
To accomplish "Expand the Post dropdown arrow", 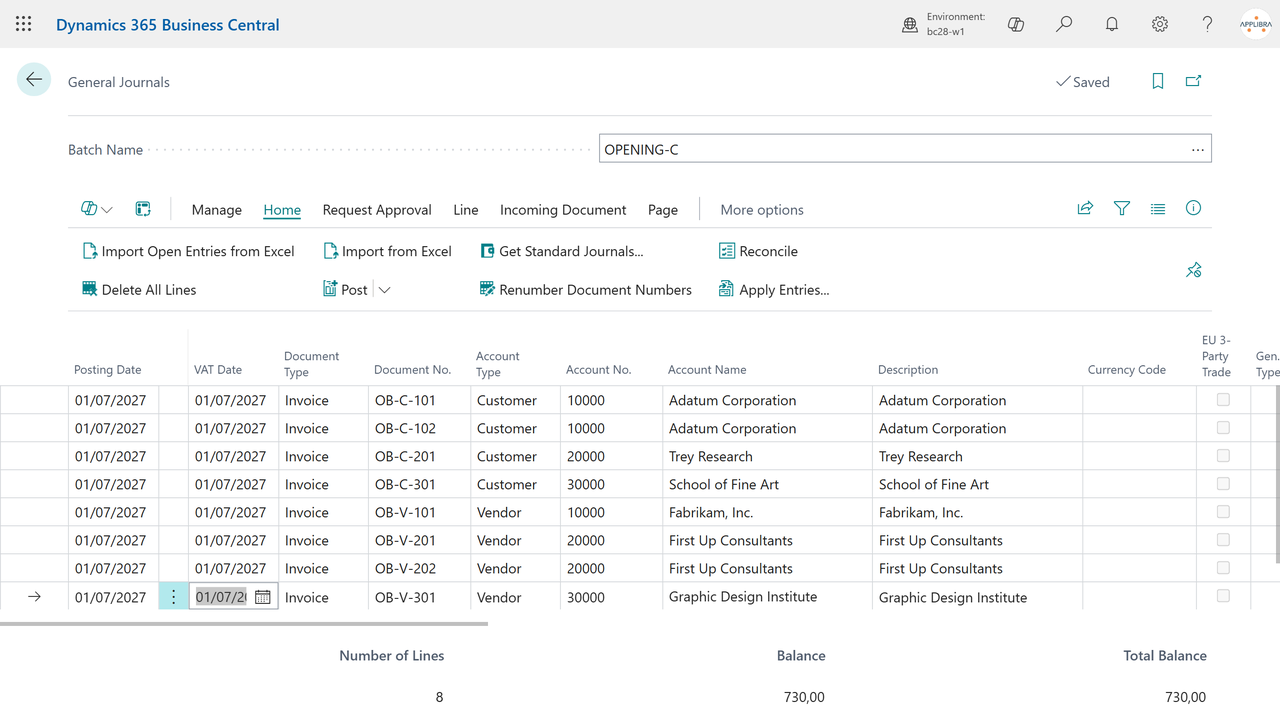I will [384, 290].
